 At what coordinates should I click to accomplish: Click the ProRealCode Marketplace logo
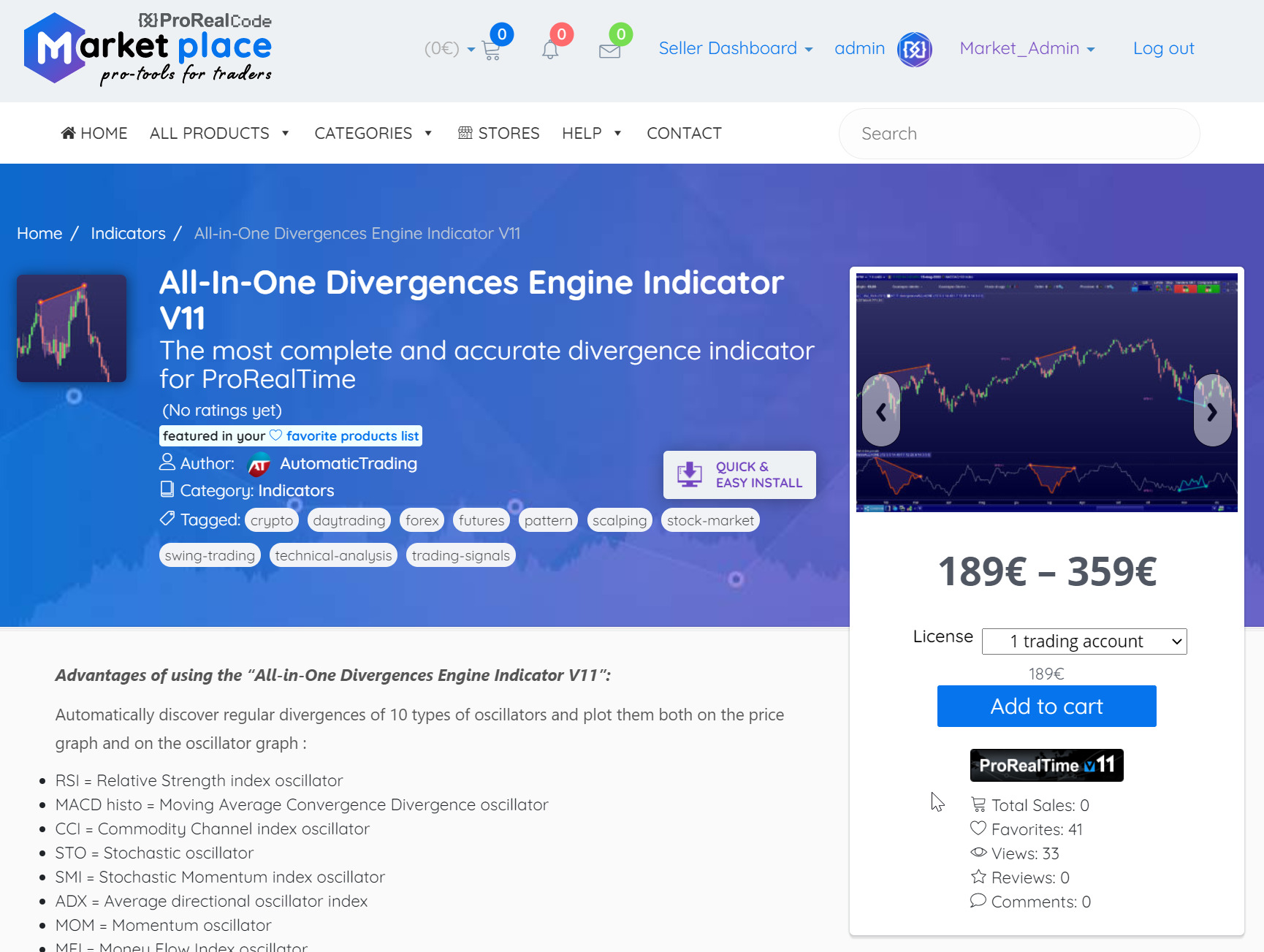click(148, 49)
